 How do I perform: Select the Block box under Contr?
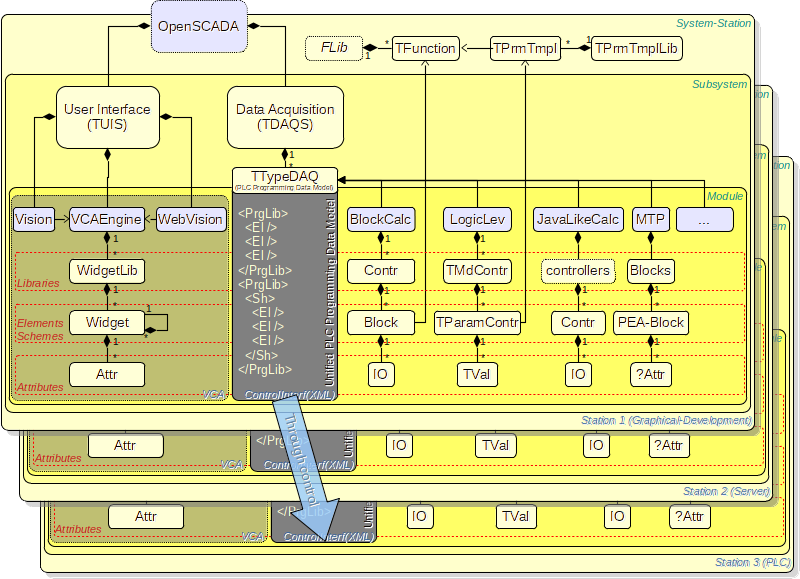381,322
